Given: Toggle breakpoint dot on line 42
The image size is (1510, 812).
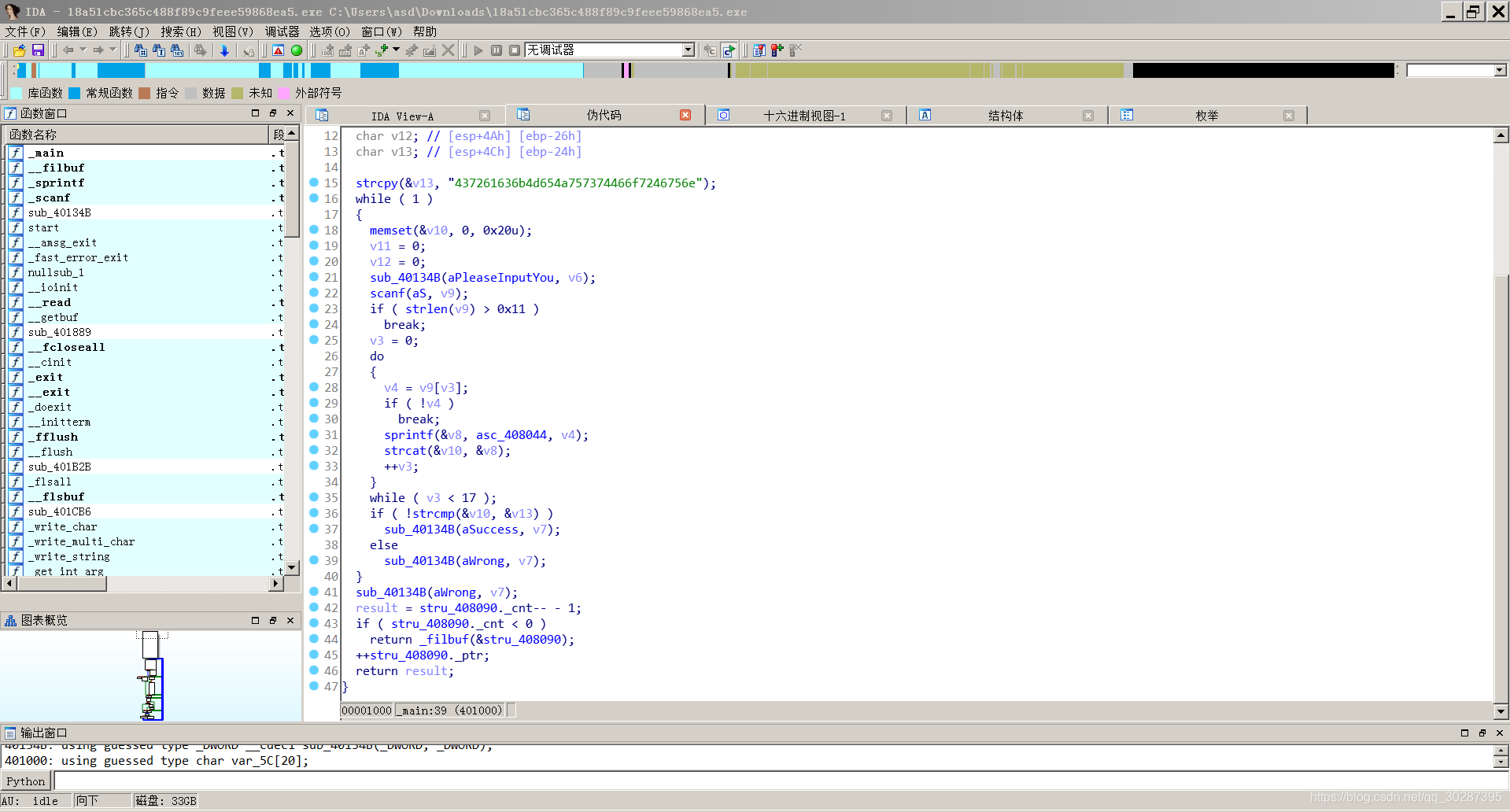Looking at the screenshot, I should point(314,607).
